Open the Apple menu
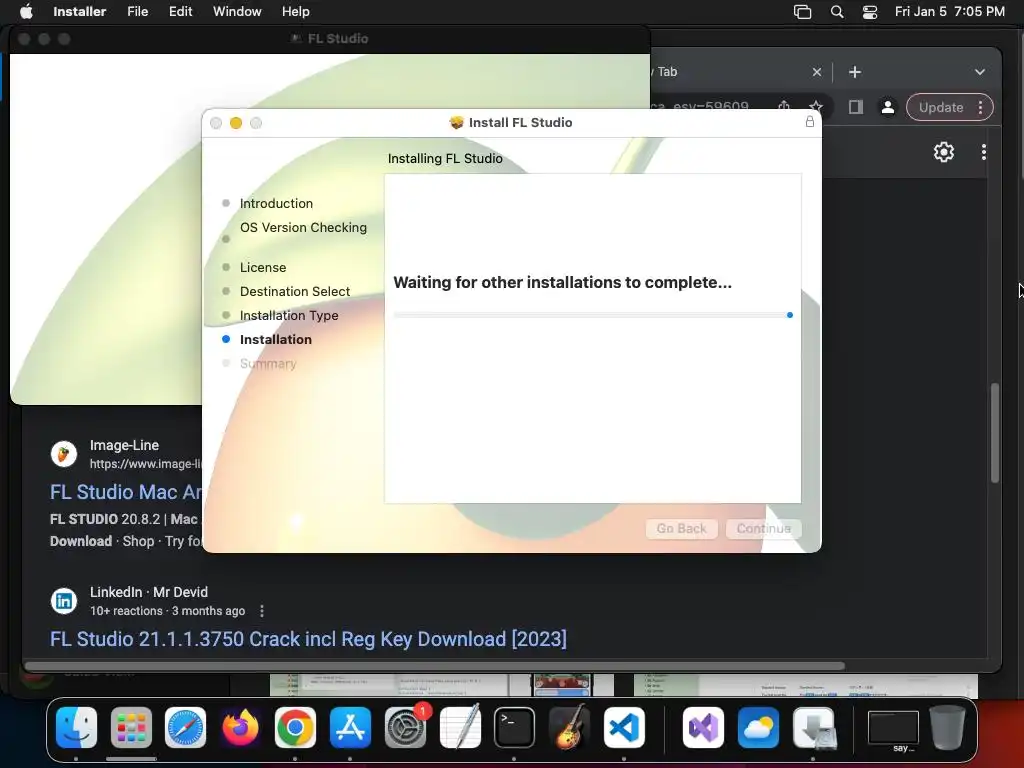This screenshot has width=1024, height=768. click(26, 12)
